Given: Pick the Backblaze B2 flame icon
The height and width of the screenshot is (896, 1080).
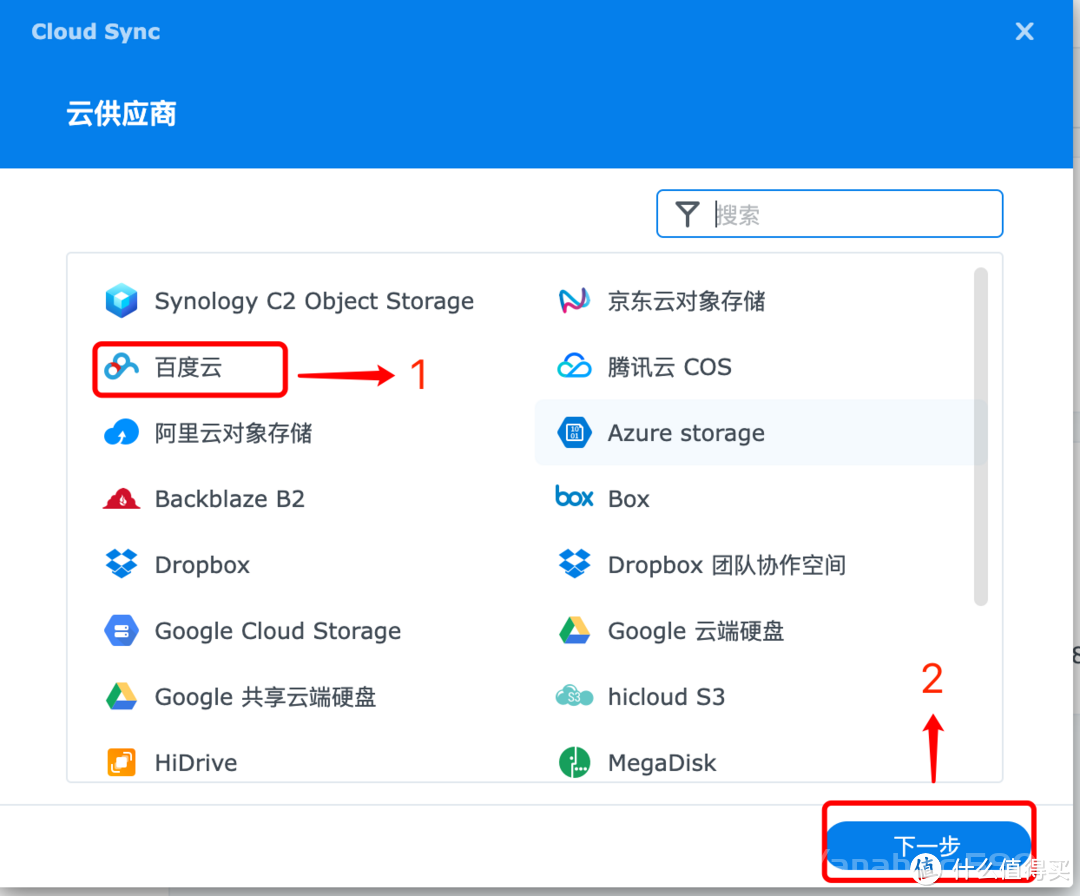Looking at the screenshot, I should pyautogui.click(x=121, y=499).
